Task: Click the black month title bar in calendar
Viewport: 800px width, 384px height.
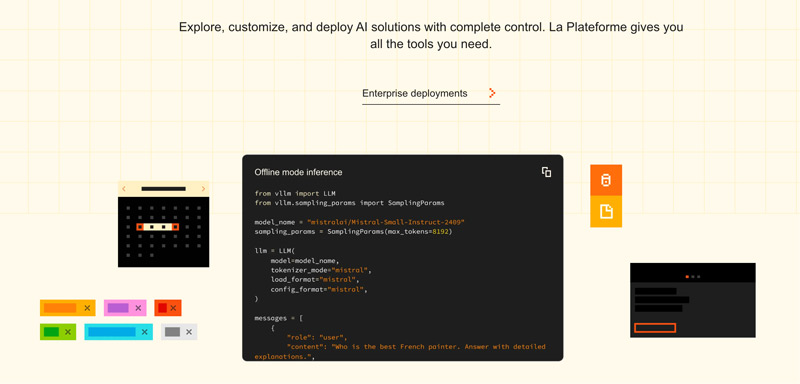Action: 163,189
